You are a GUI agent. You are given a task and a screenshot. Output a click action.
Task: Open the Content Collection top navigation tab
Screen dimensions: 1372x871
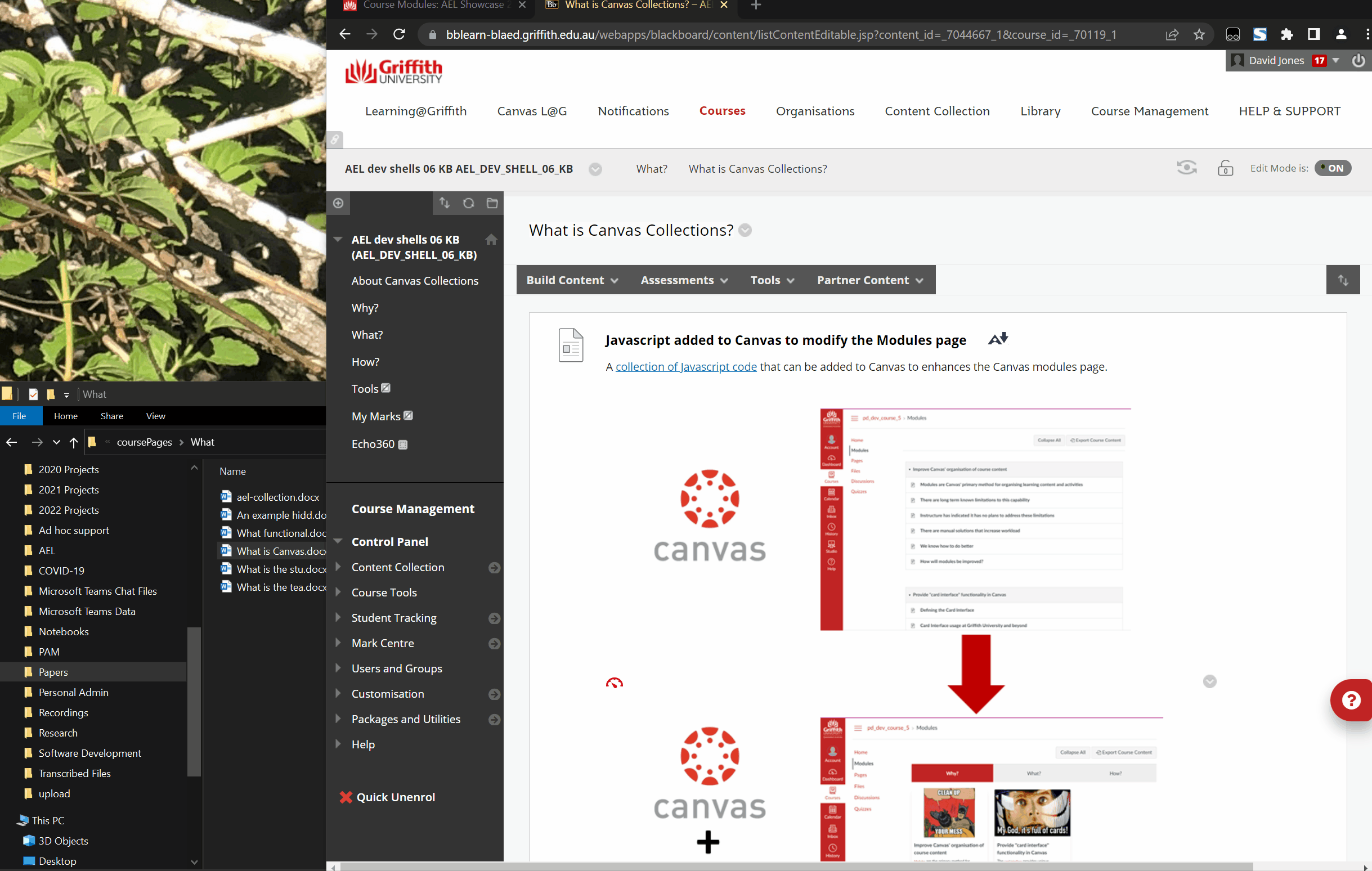coord(936,111)
